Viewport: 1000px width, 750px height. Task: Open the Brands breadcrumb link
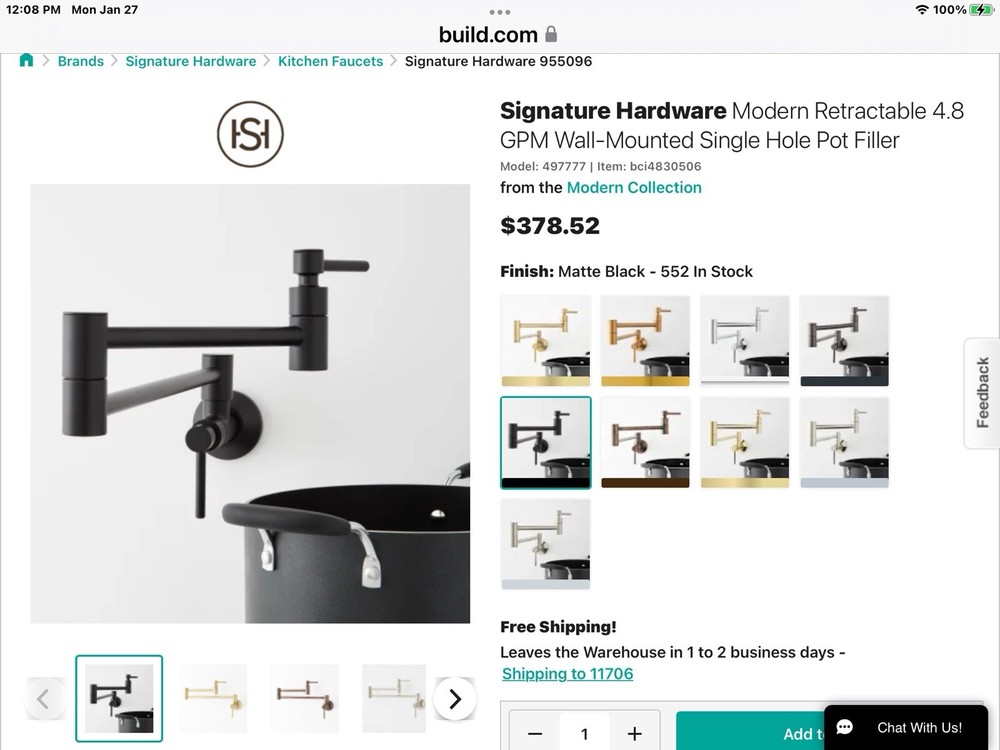(x=80, y=61)
